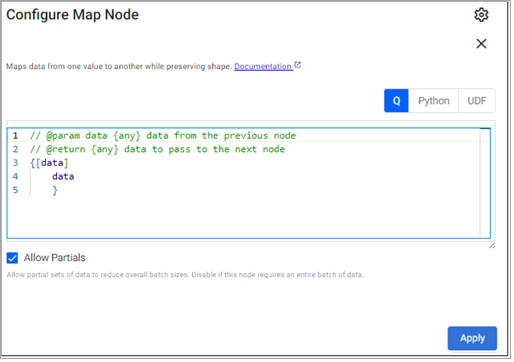Viewport: 514px width, 362px height.
Task: Click the @param comment on line 1
Action: point(163,136)
